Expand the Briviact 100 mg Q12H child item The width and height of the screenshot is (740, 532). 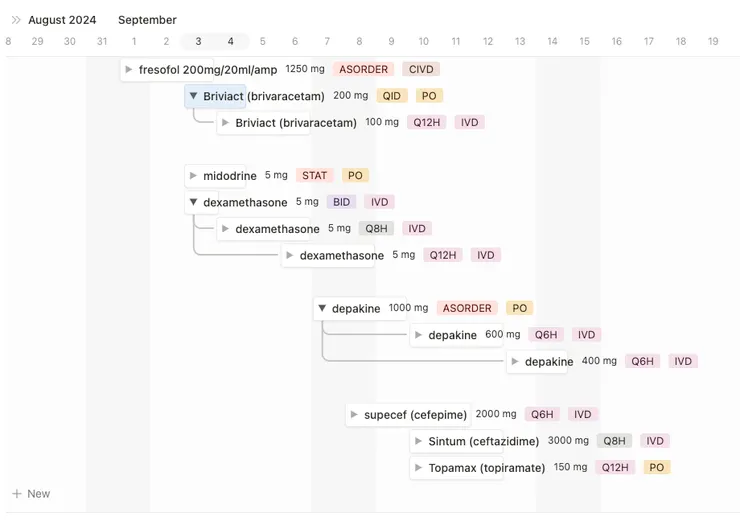[x=225, y=123]
